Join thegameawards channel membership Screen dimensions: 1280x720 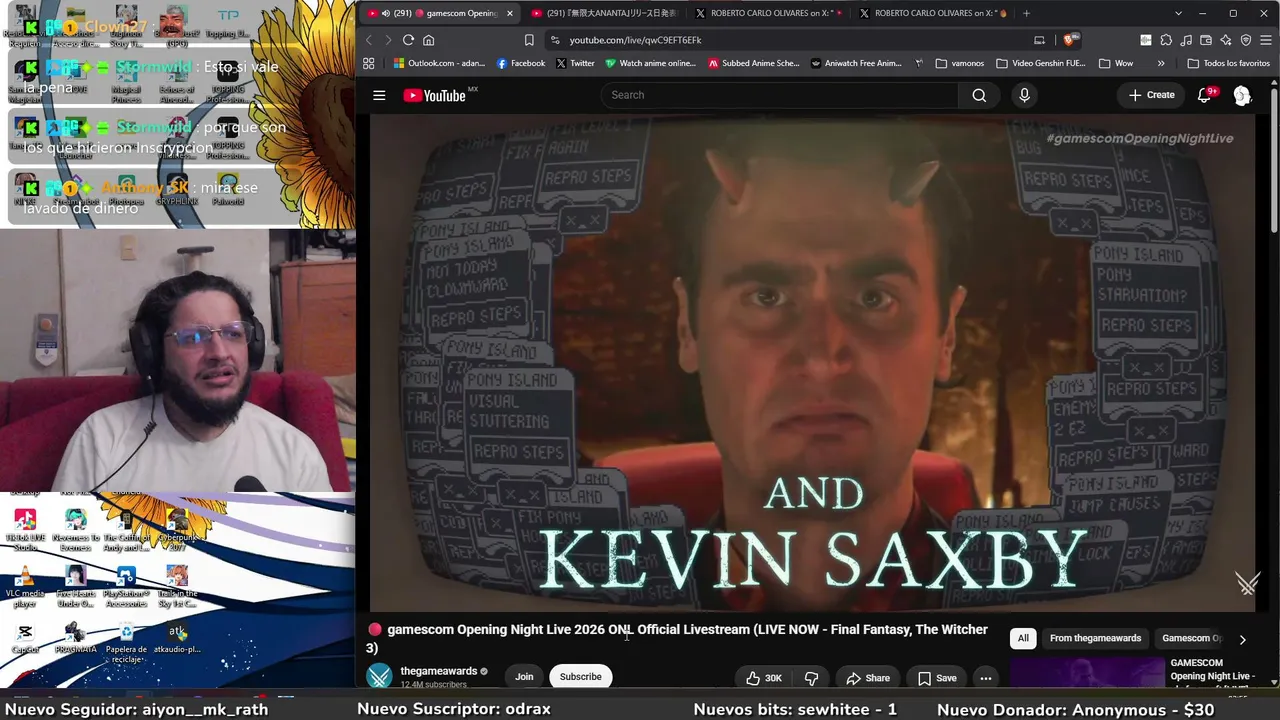tap(524, 677)
